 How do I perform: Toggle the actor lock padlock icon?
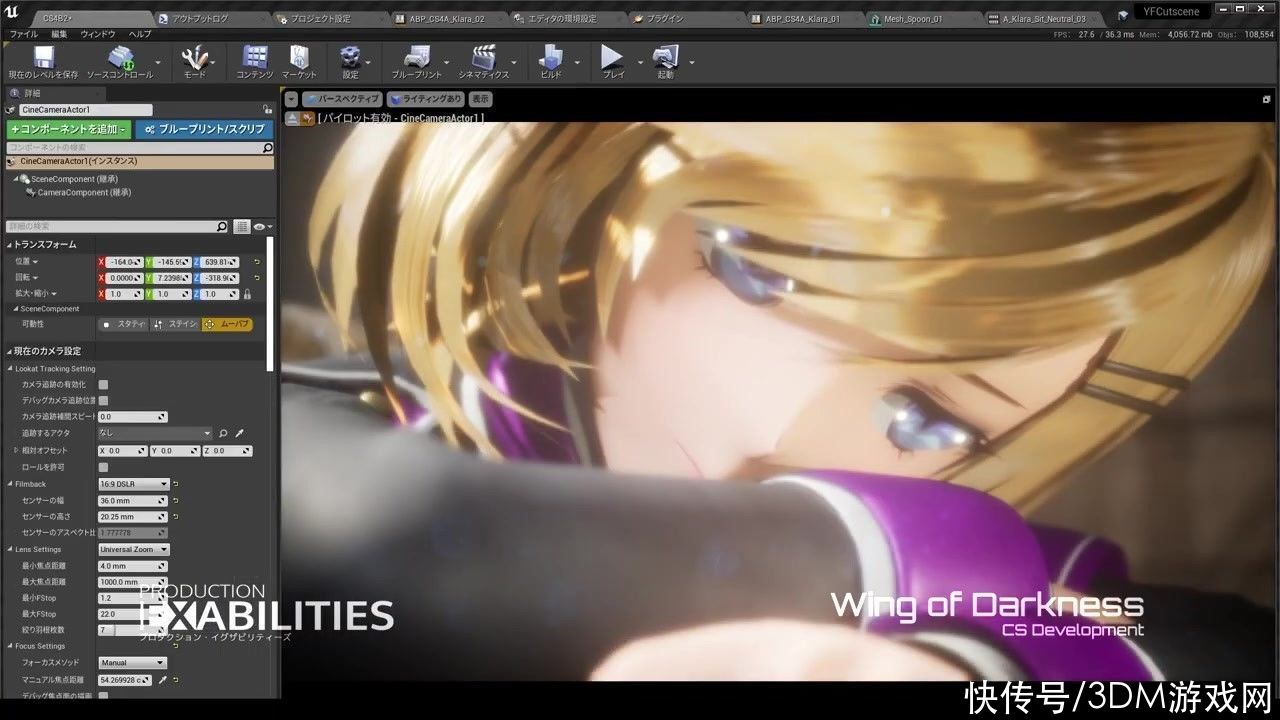(x=267, y=110)
